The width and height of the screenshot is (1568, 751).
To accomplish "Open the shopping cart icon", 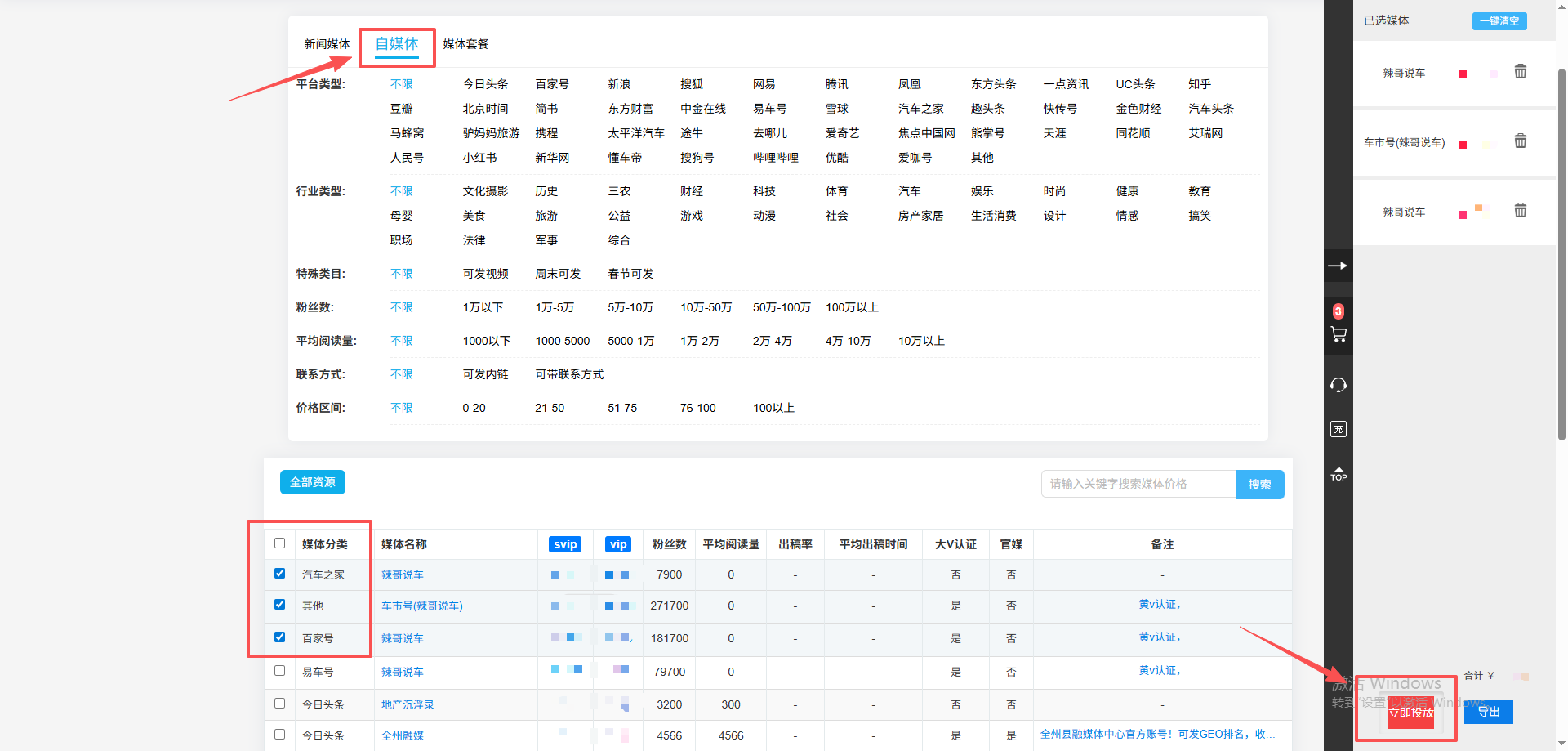I will tap(1338, 334).
